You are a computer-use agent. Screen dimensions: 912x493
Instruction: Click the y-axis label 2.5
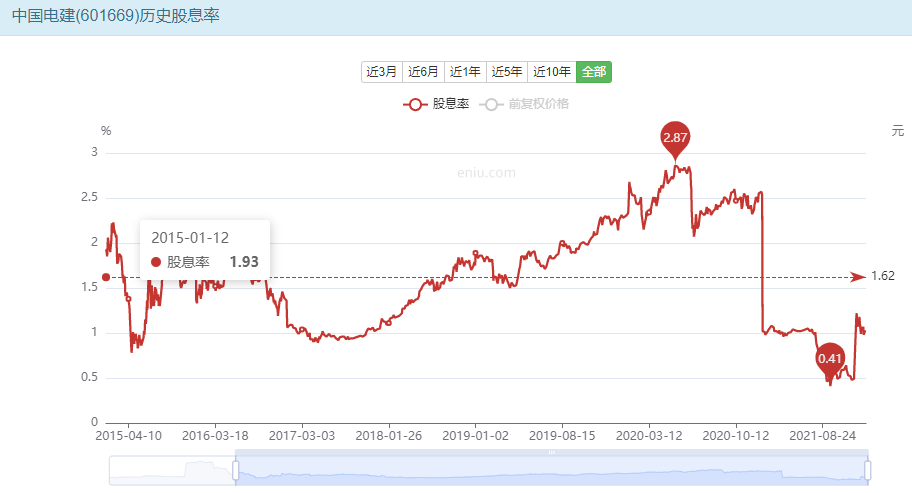pos(90,198)
